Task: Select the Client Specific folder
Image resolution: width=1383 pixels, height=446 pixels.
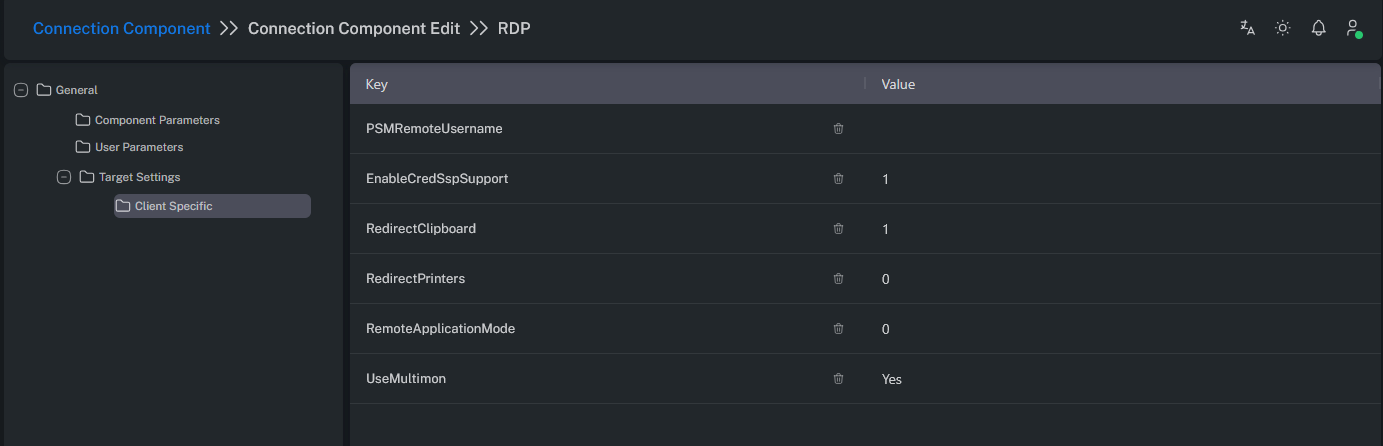Action: point(173,206)
